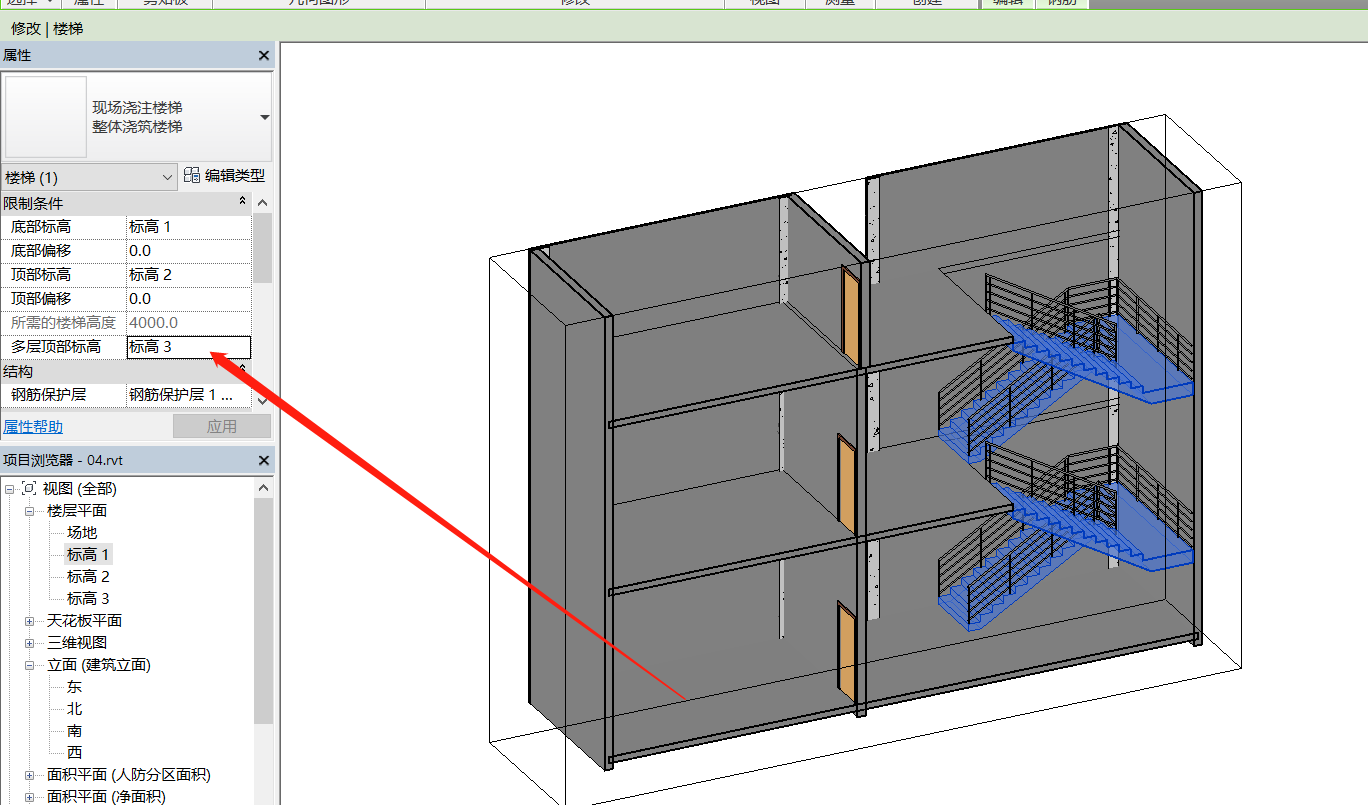Click the Edit Type (编辑类型) icon
Viewport: 1368px width, 805px height.
point(192,176)
